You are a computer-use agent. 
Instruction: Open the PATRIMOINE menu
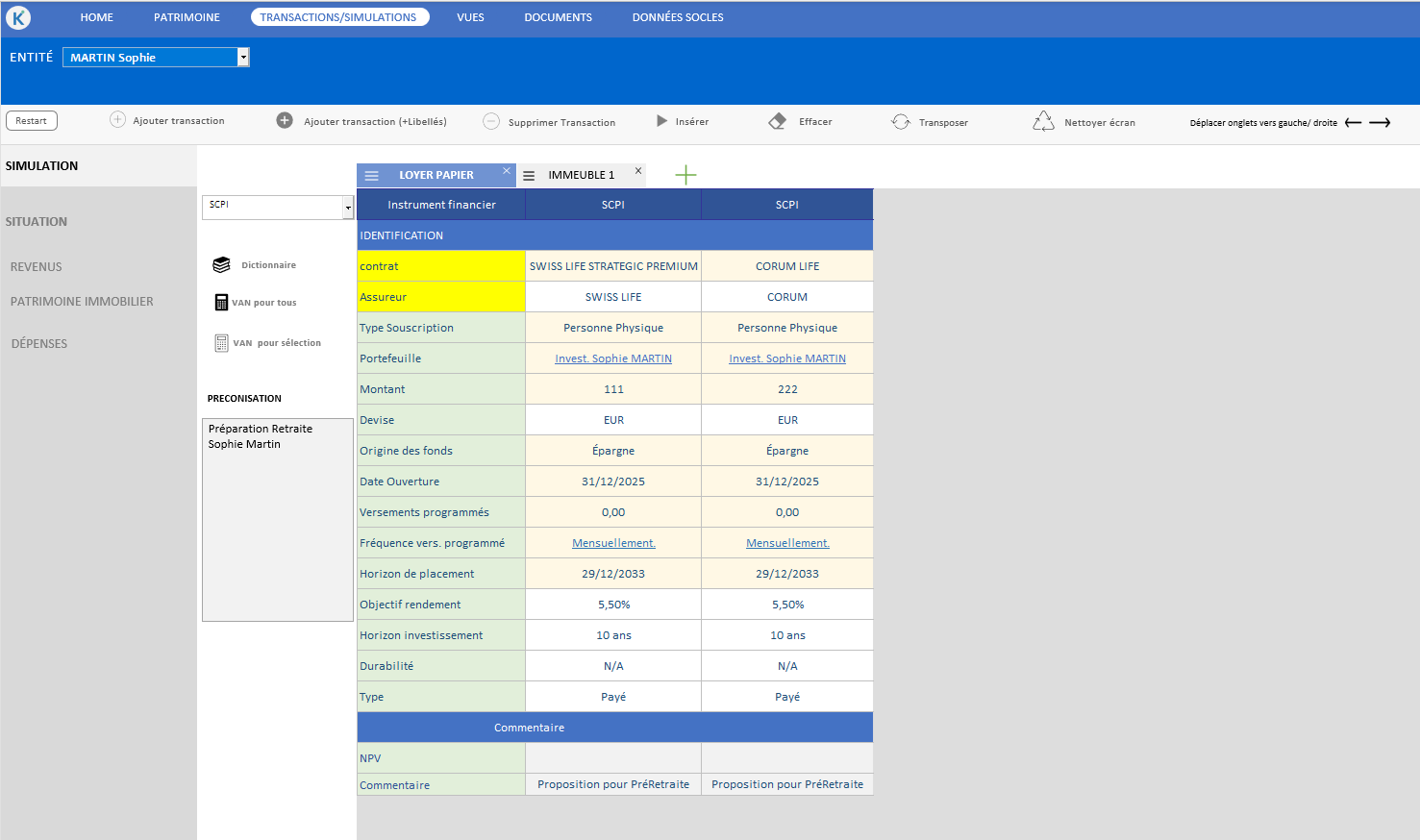187,17
